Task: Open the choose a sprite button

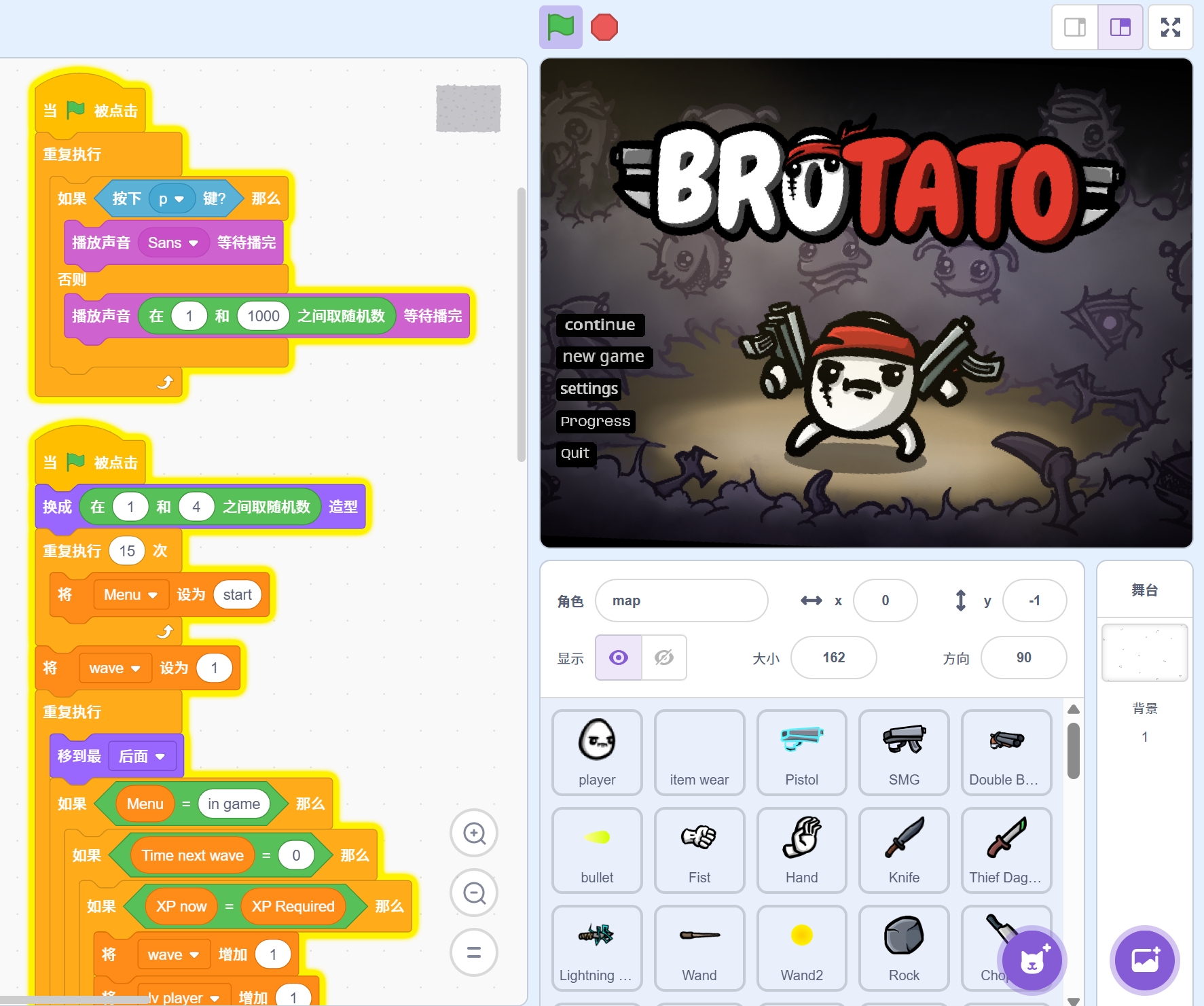Action: 1032,960
